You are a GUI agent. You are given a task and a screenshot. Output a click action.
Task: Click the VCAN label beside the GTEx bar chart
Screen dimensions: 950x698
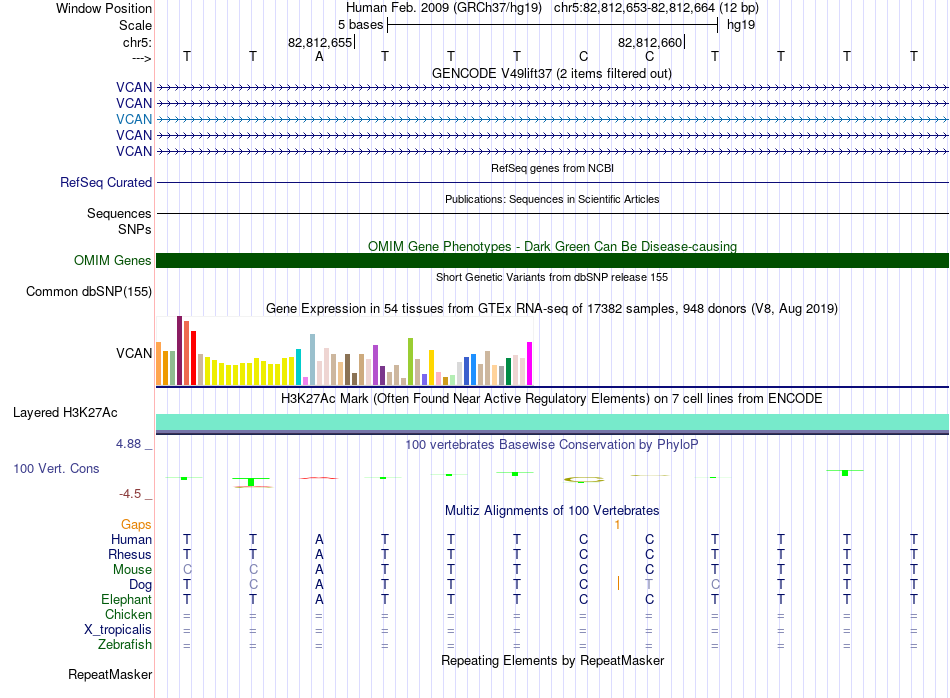coord(134,353)
